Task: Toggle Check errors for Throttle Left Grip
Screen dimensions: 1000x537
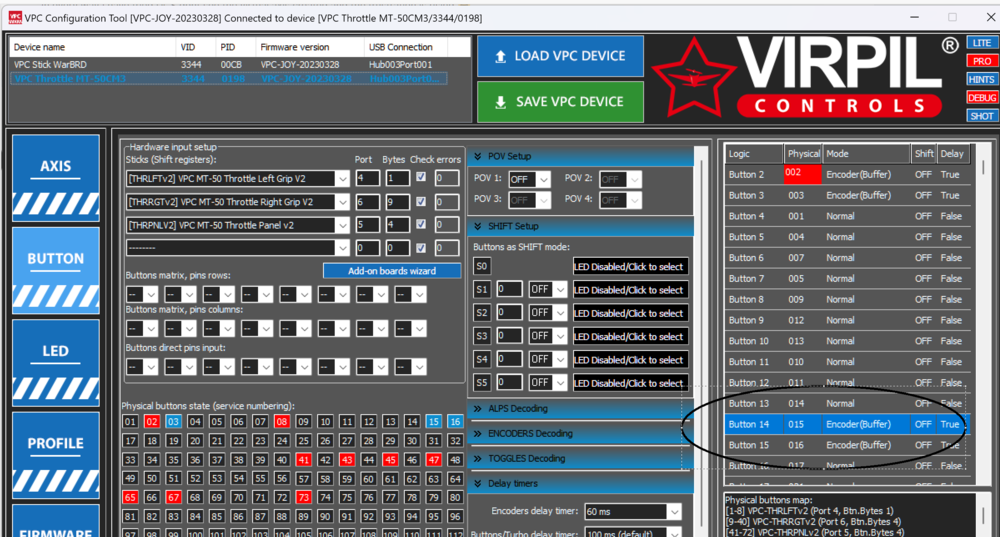Action: (421, 177)
